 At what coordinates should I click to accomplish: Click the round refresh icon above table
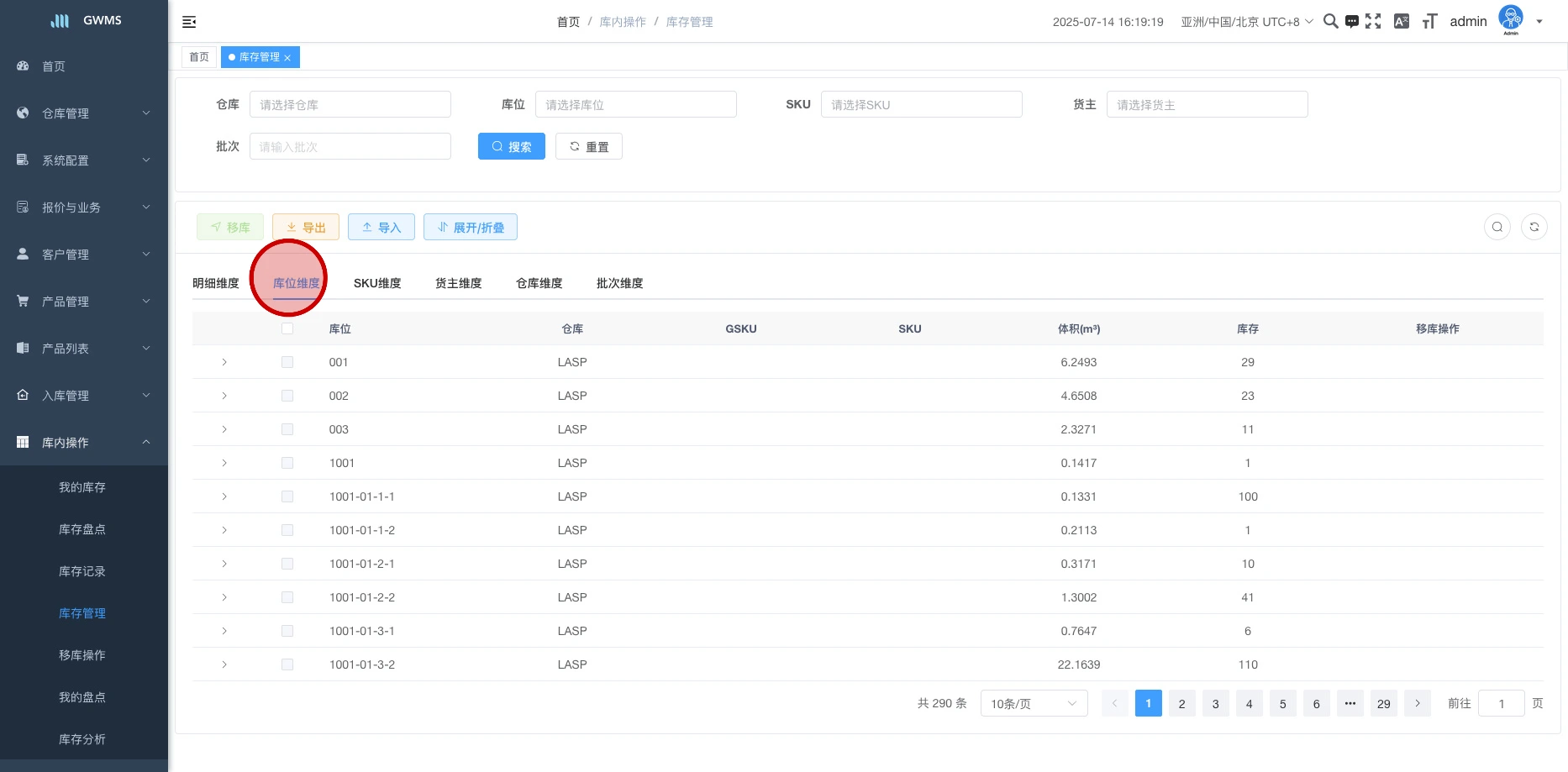click(x=1534, y=227)
